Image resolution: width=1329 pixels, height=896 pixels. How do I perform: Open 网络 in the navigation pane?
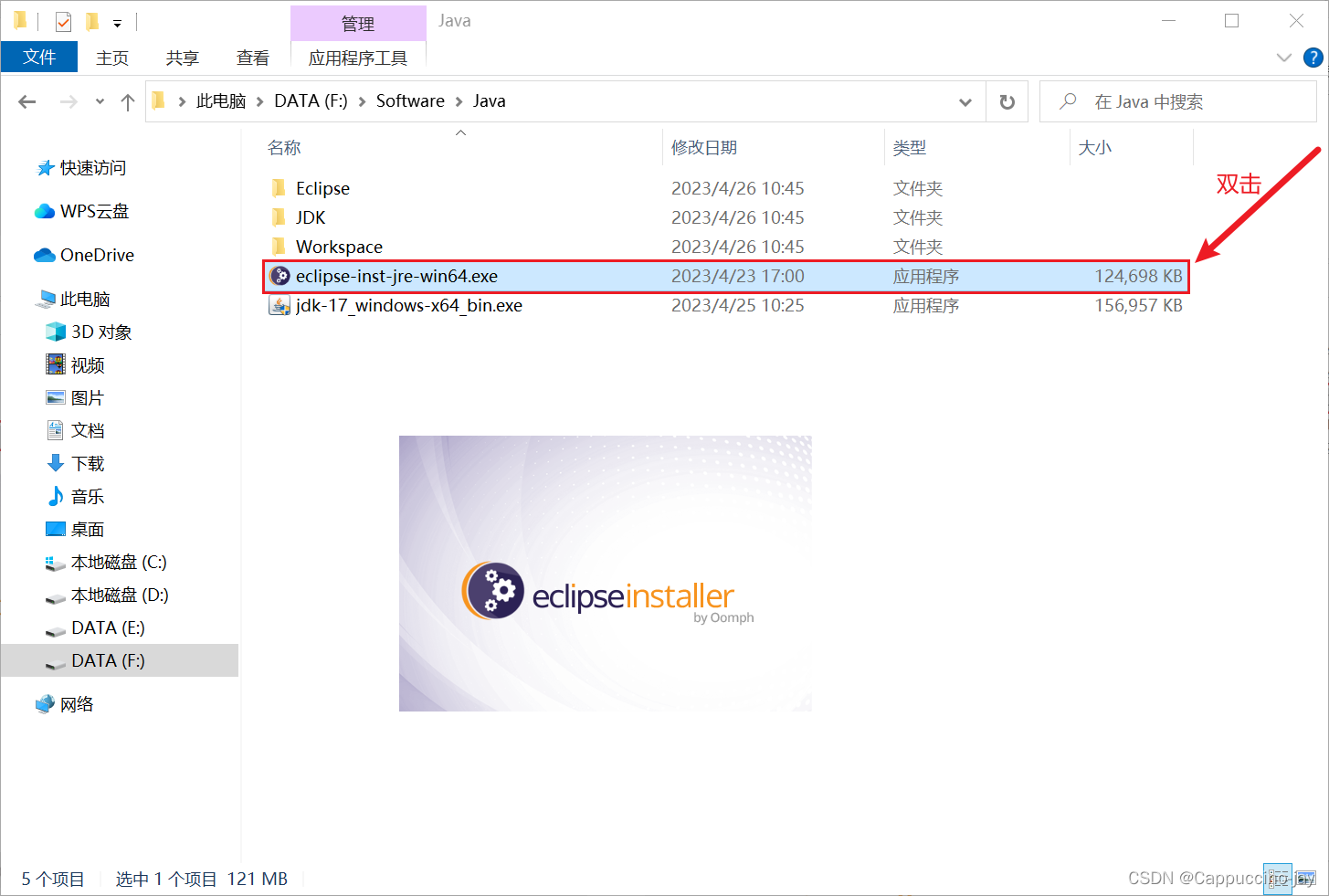pyautogui.click(x=77, y=704)
